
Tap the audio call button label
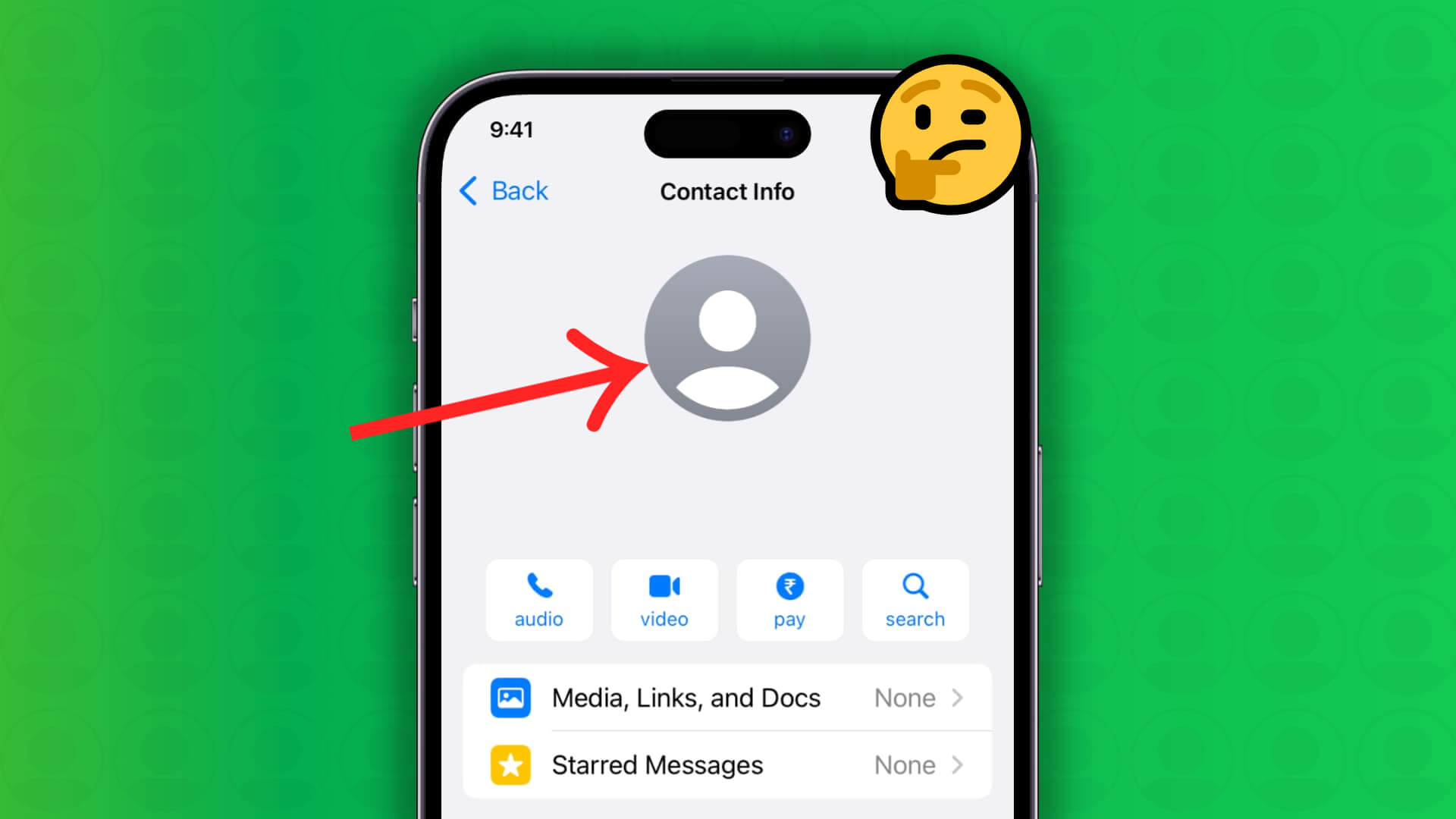coord(539,619)
